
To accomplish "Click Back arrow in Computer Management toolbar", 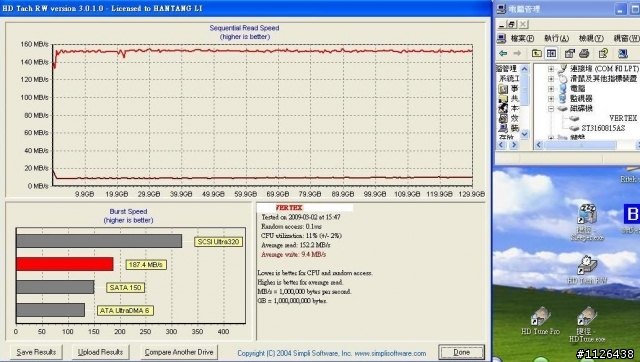I will click(x=503, y=53).
